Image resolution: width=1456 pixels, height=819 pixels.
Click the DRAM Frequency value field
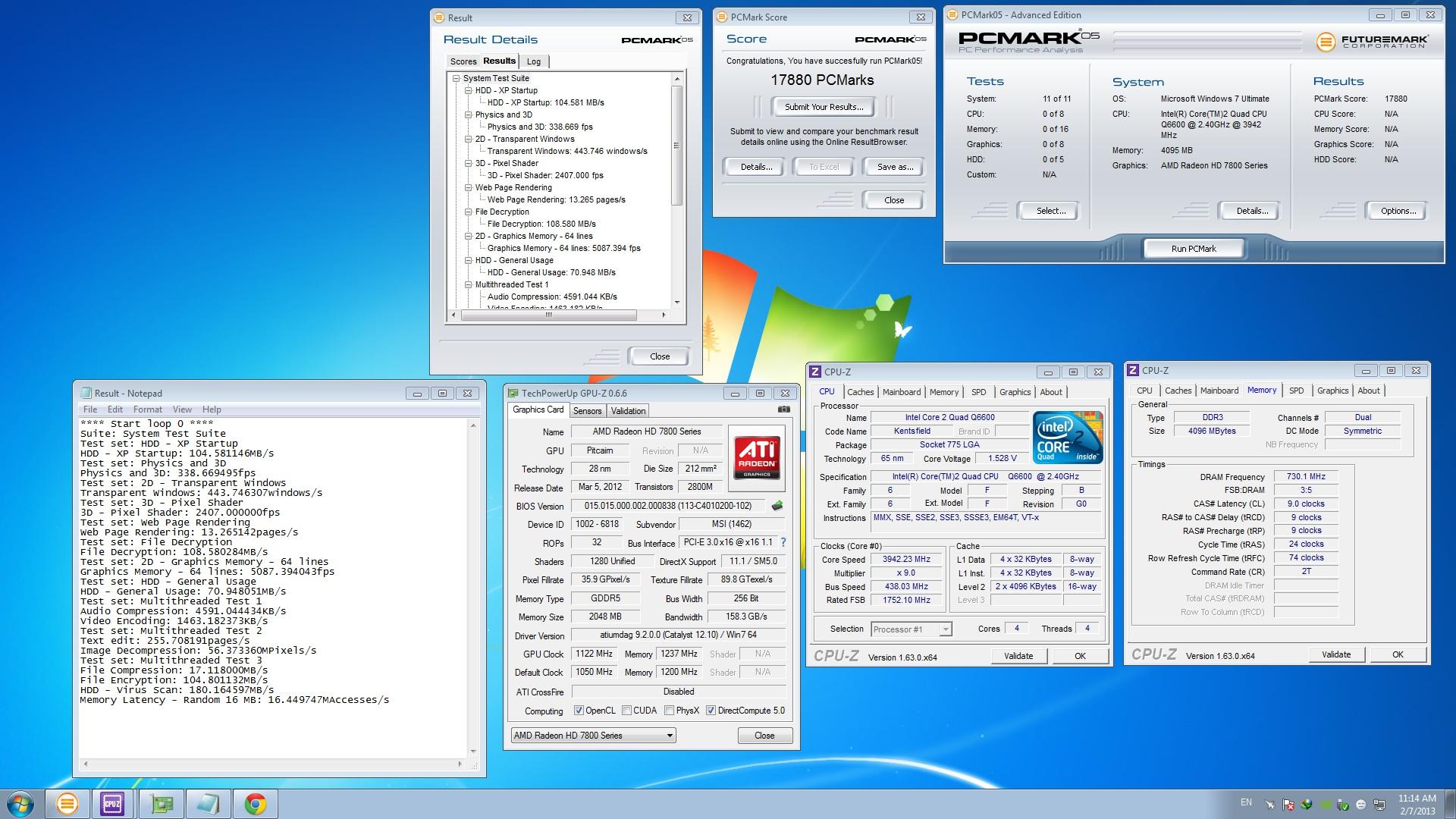coord(1306,476)
